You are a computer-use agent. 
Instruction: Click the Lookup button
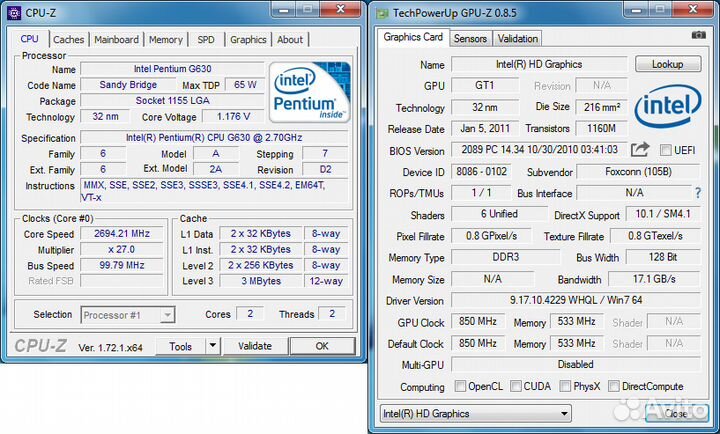(668, 64)
